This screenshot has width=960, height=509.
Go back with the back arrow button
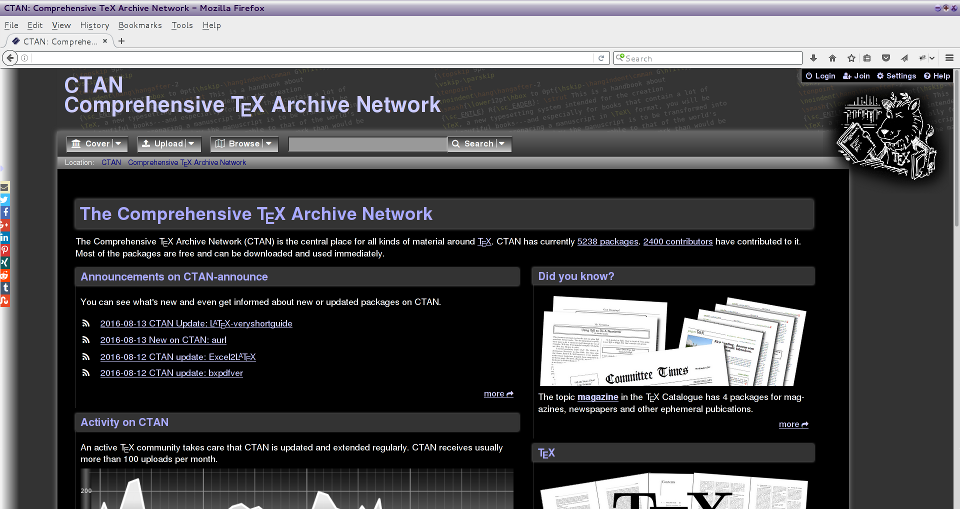click(x=10, y=58)
